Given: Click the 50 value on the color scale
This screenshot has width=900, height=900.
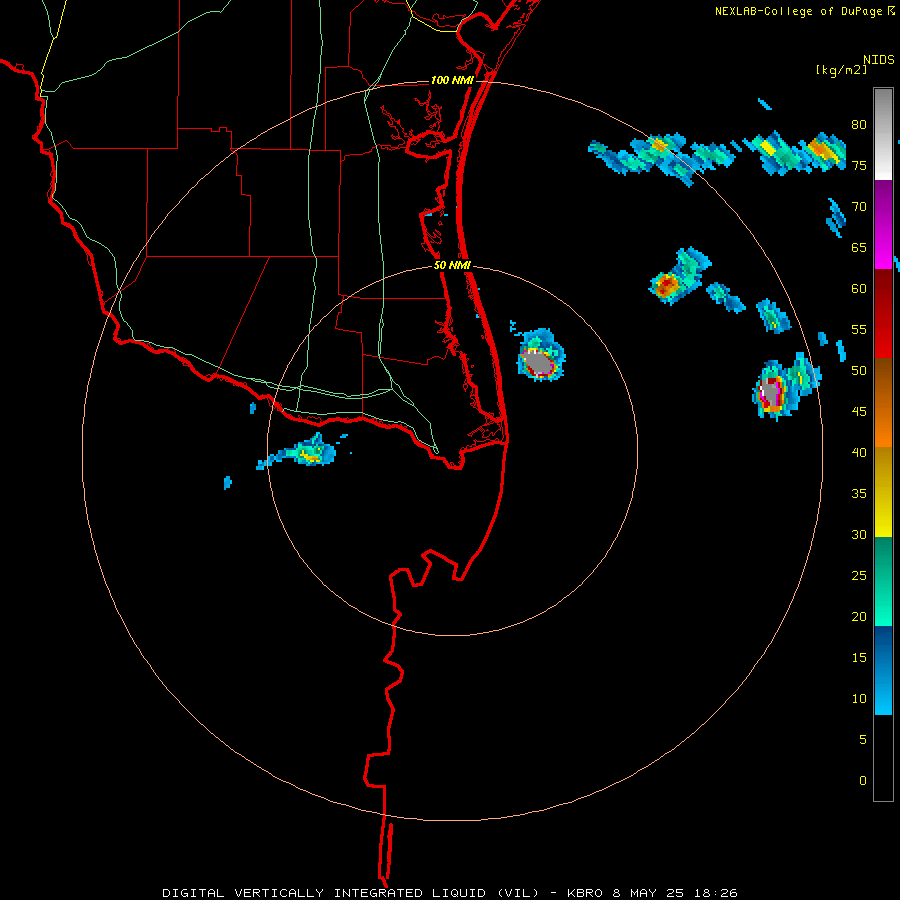Looking at the screenshot, I should tap(859, 371).
